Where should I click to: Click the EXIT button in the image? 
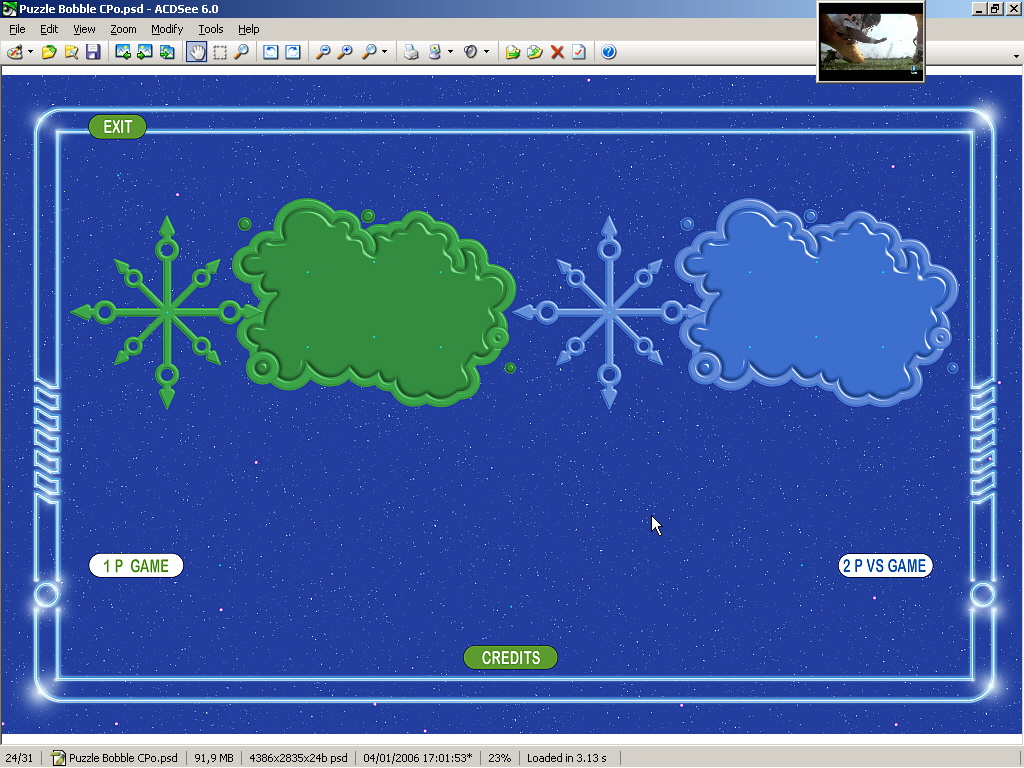point(118,127)
